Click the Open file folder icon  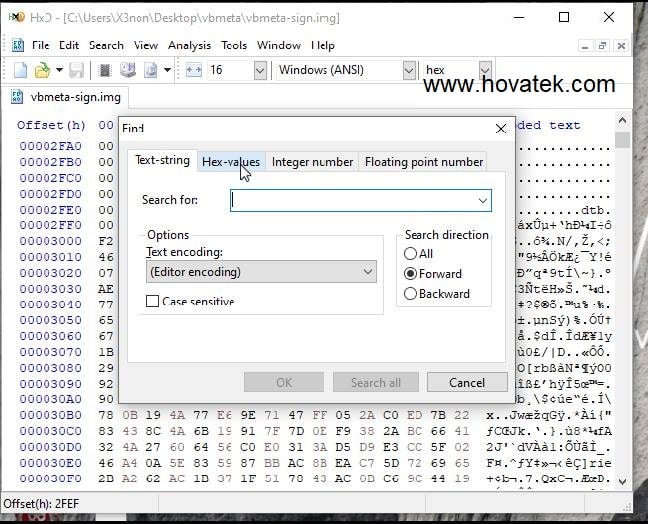[42, 70]
